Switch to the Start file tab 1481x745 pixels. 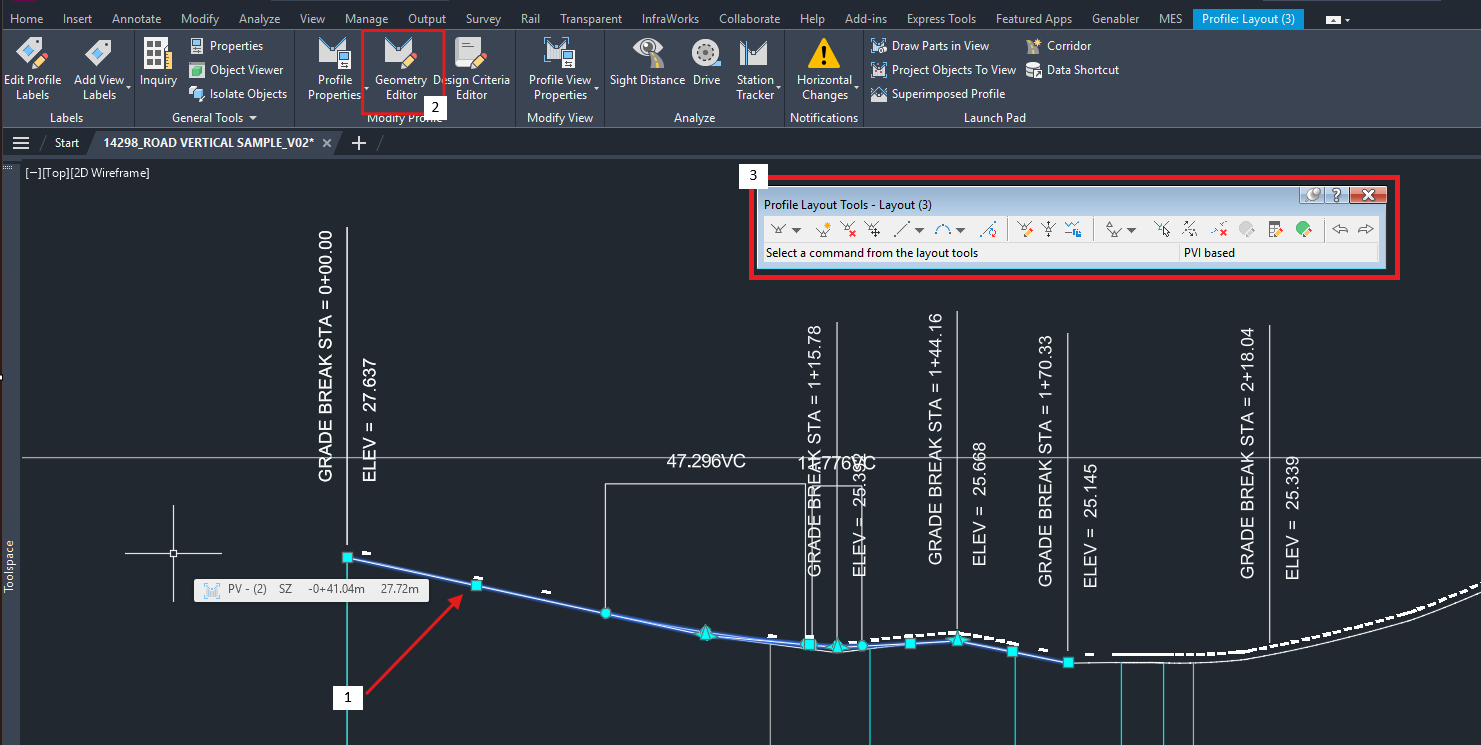click(66, 143)
